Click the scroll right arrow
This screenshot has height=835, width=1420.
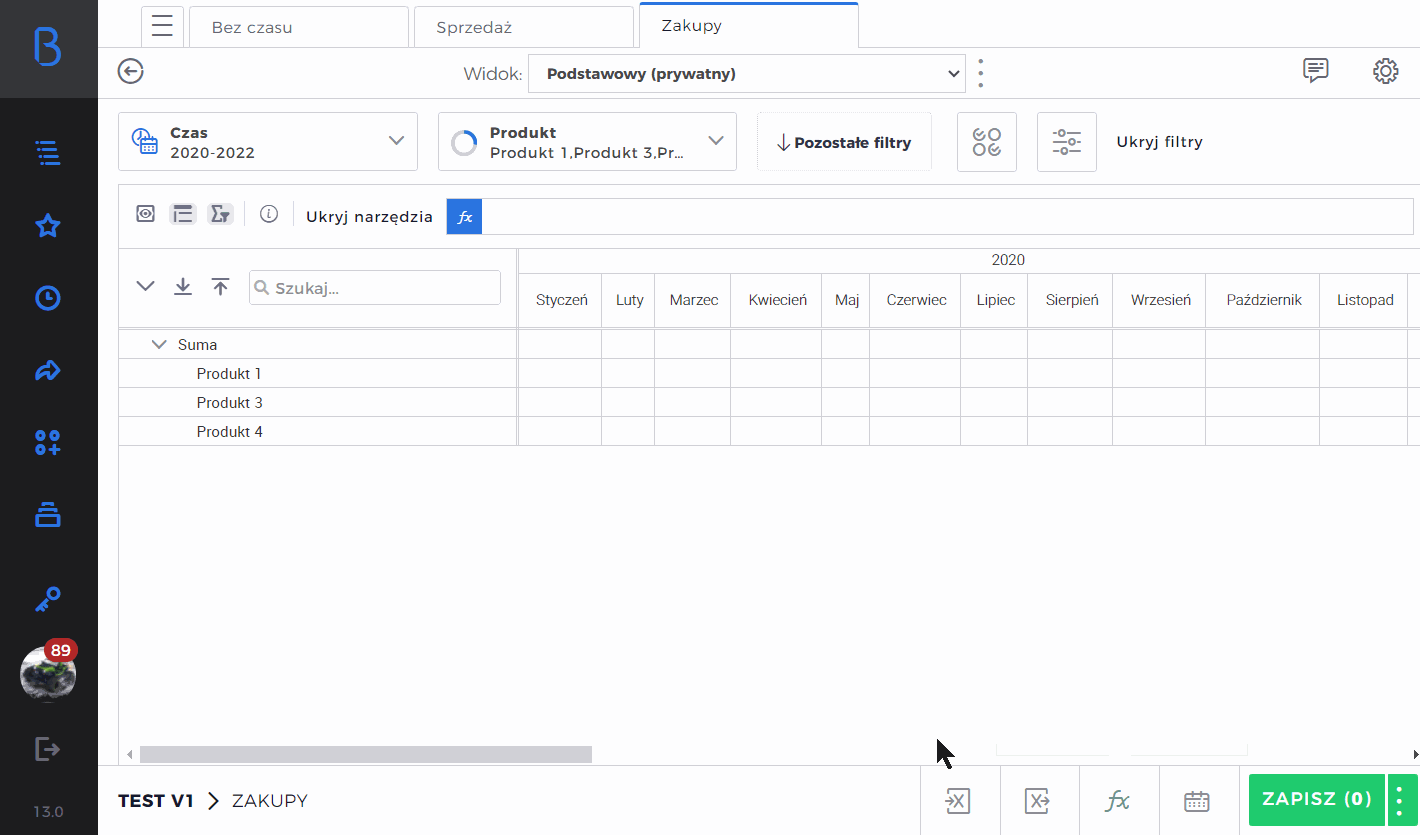pos(1415,754)
